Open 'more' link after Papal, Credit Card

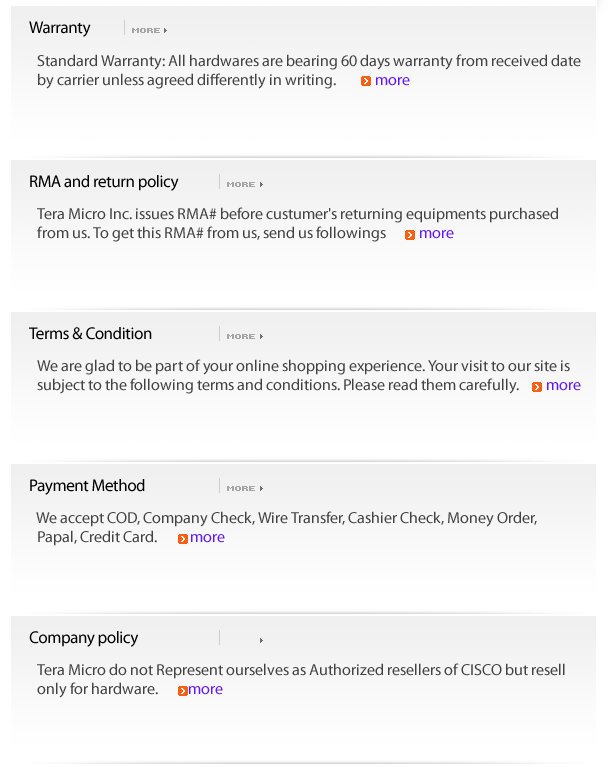[x=208, y=537]
